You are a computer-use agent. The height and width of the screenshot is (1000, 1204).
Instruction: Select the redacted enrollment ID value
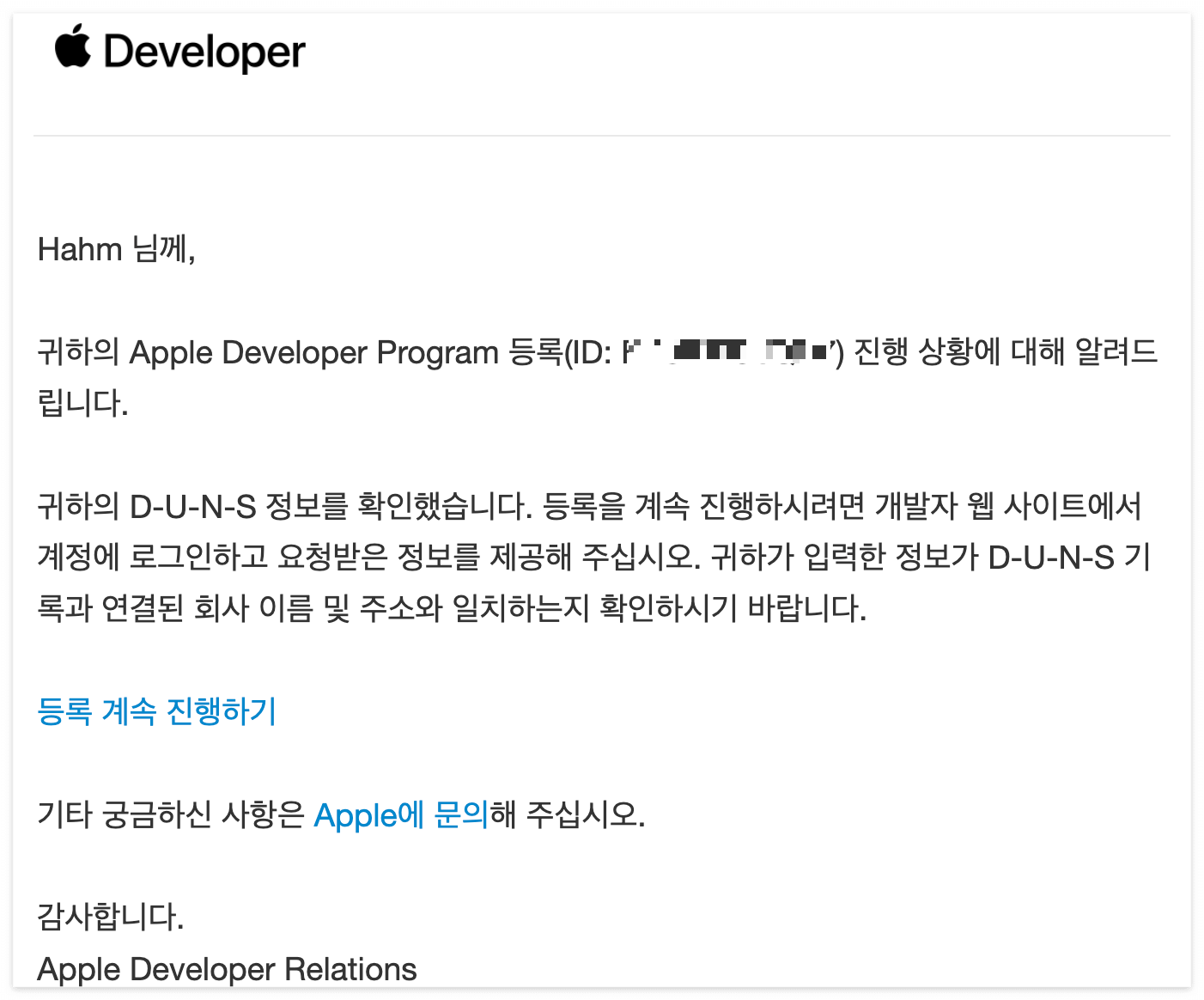coord(727,351)
